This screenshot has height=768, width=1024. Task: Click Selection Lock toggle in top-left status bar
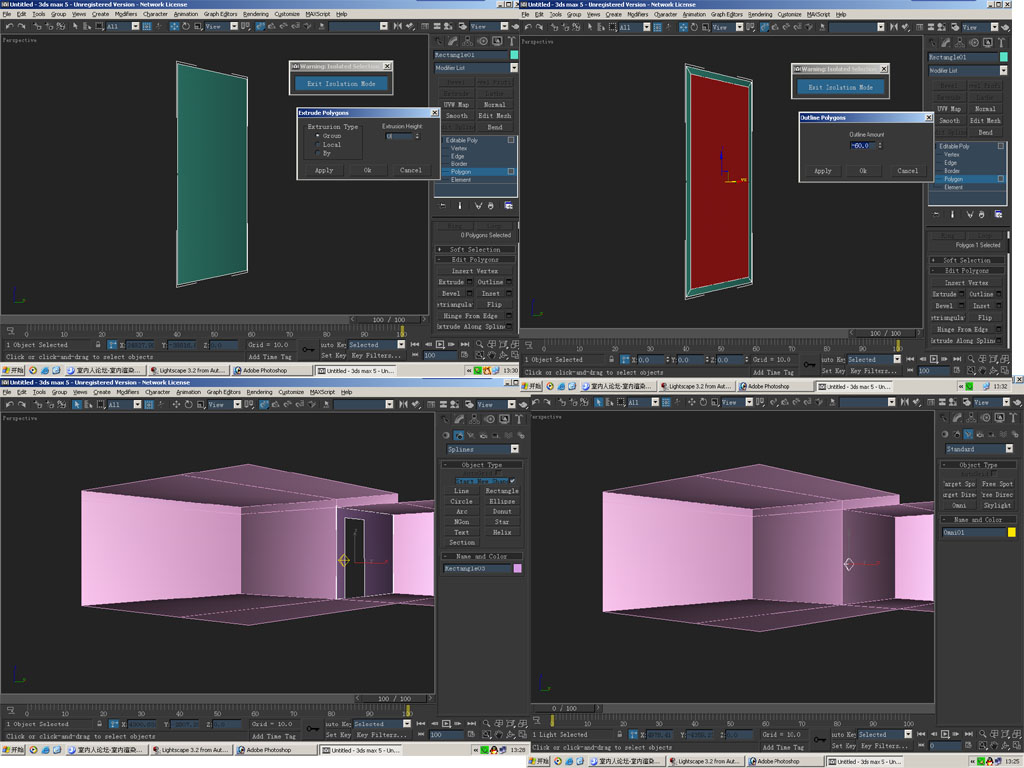click(x=98, y=345)
